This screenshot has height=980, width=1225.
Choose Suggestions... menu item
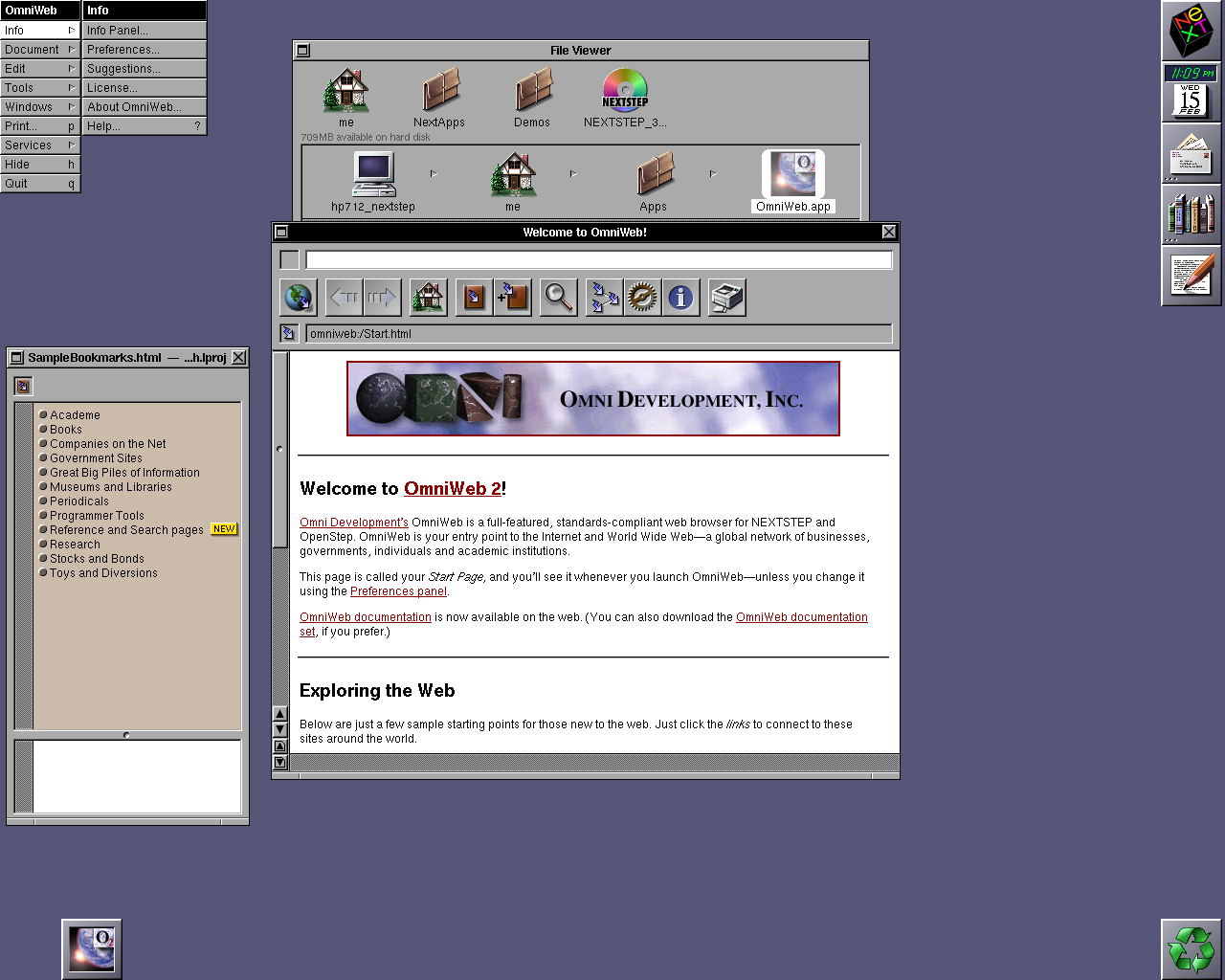145,69
